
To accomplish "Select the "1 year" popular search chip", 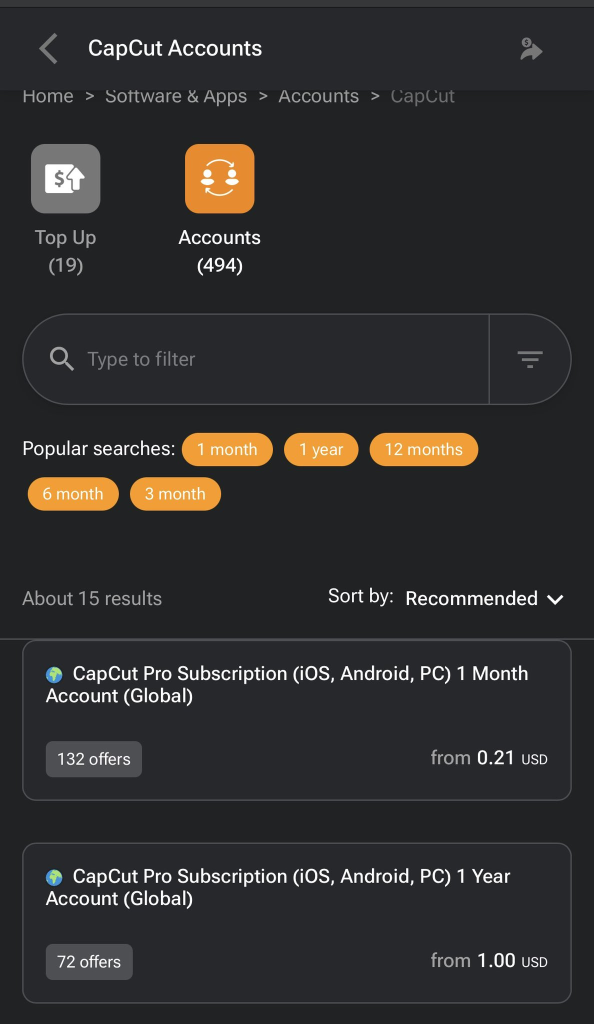I will [321, 449].
